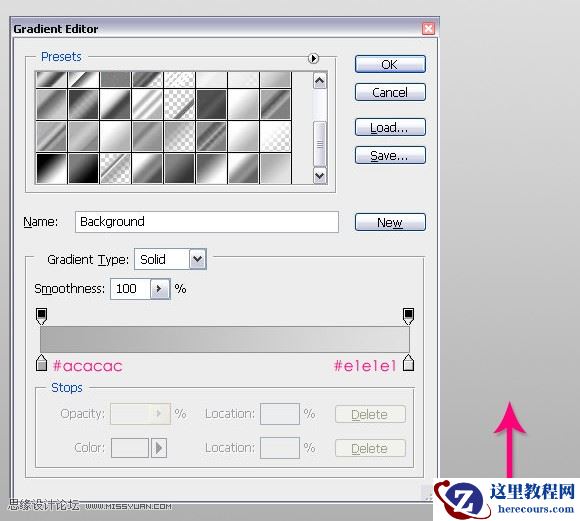
Task: Click the Delete button in the Opacity row
Action: point(370,414)
